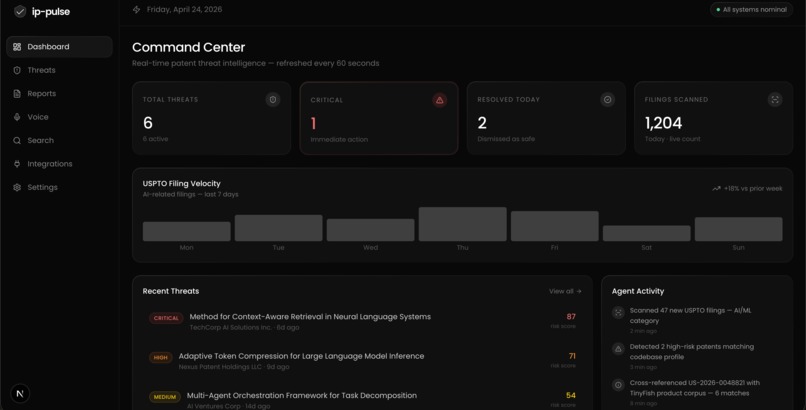Click the Agent Activity heading

(638, 291)
